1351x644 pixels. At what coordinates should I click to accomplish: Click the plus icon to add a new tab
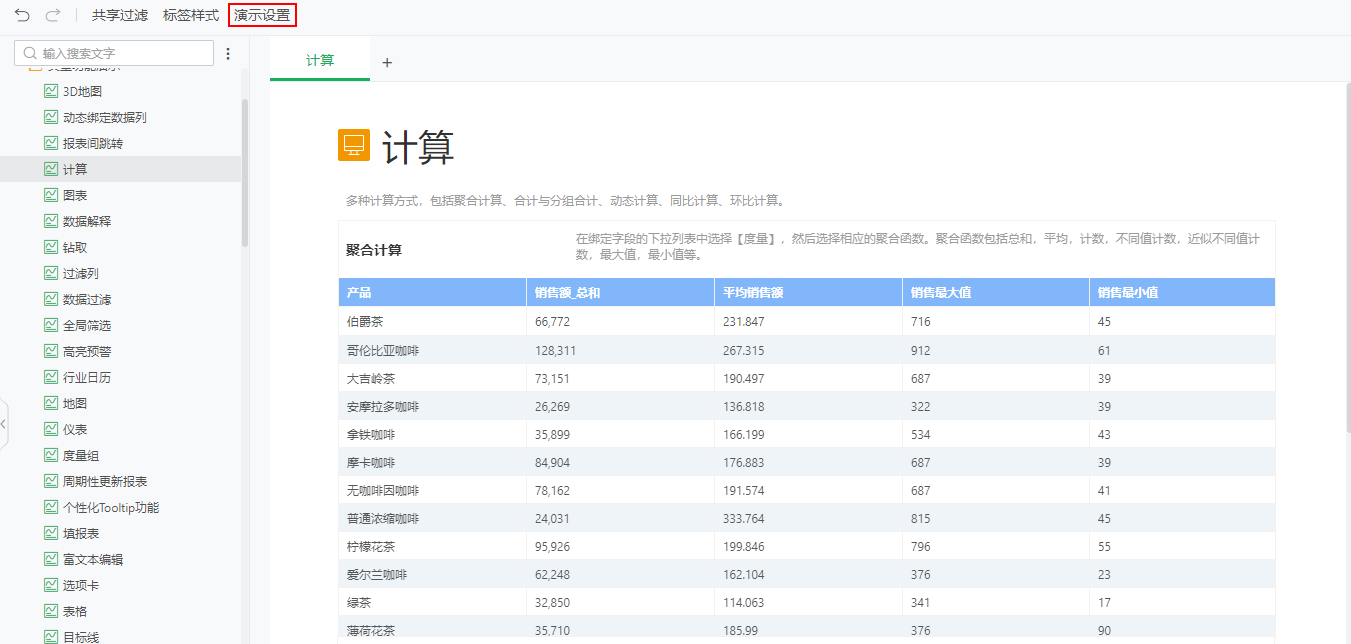point(387,60)
